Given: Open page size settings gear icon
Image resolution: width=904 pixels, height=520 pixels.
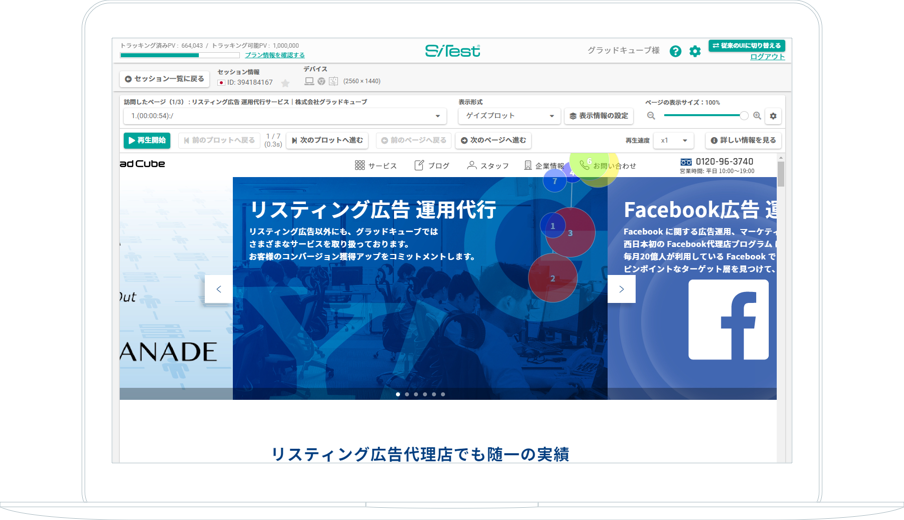Looking at the screenshot, I should [773, 116].
